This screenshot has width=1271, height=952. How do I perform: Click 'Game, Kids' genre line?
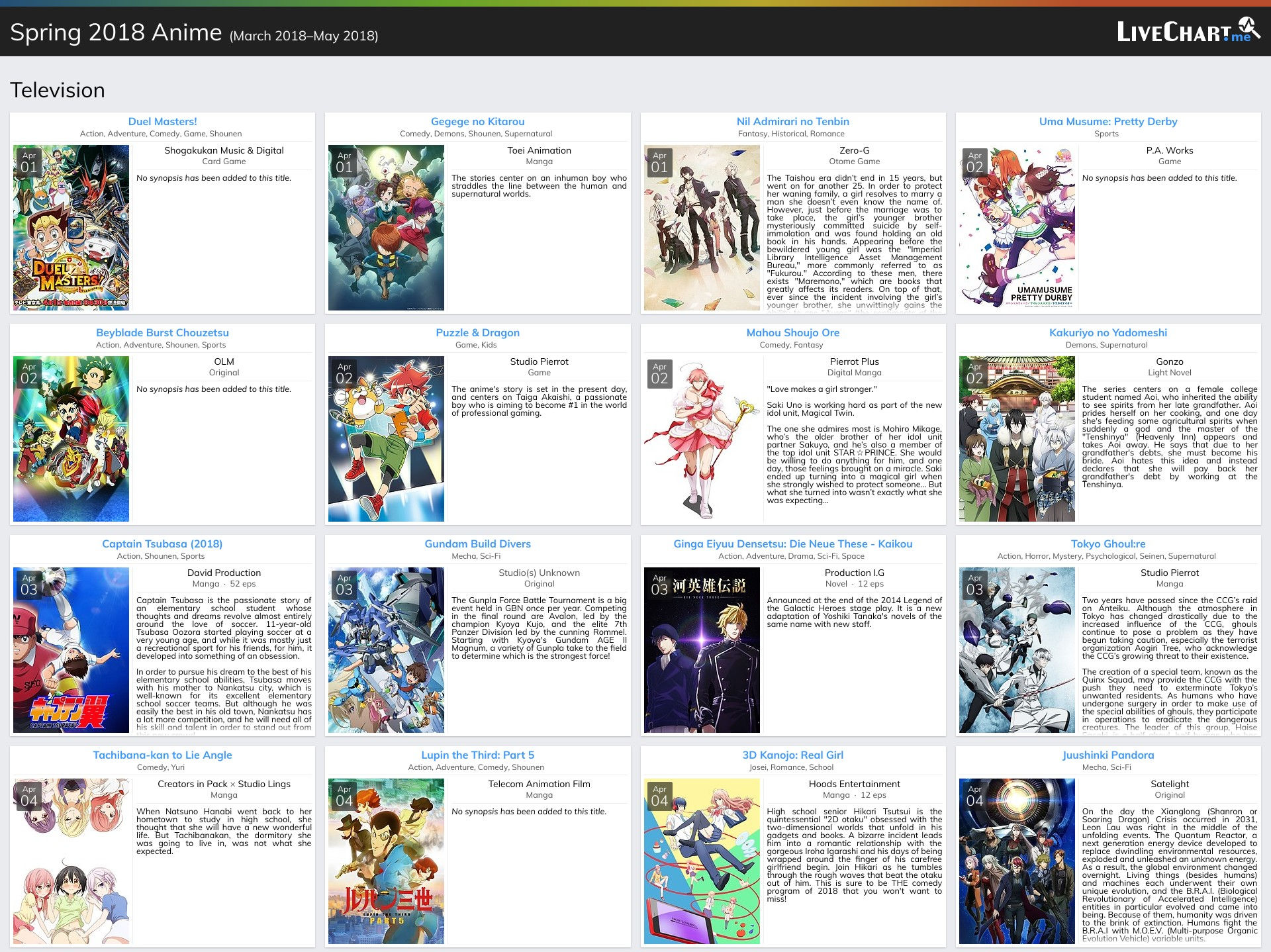point(476,345)
